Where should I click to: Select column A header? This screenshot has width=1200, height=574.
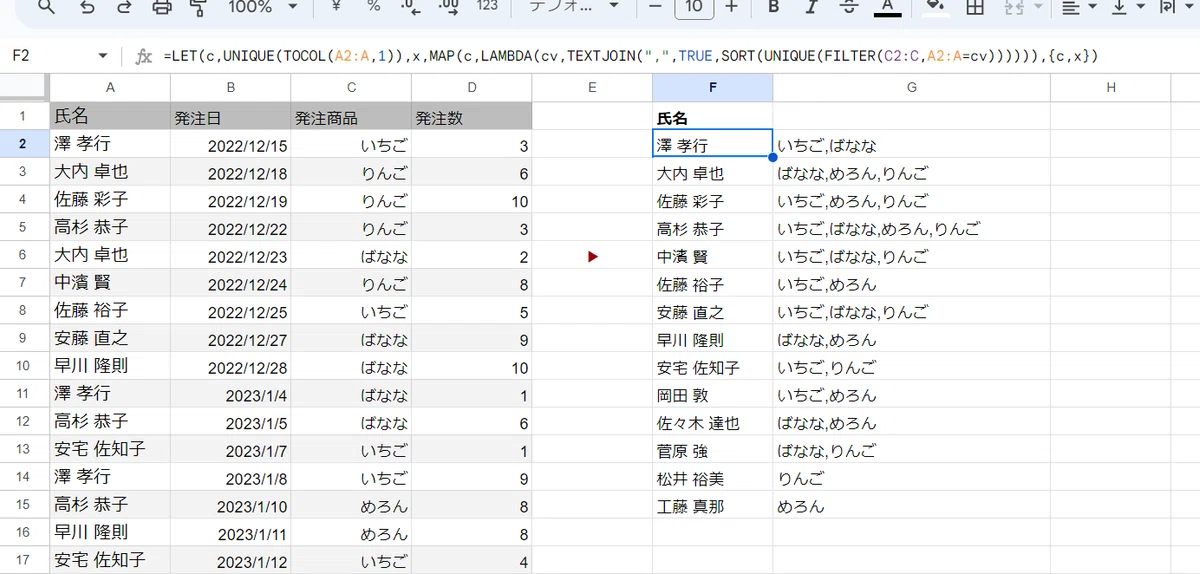110,87
